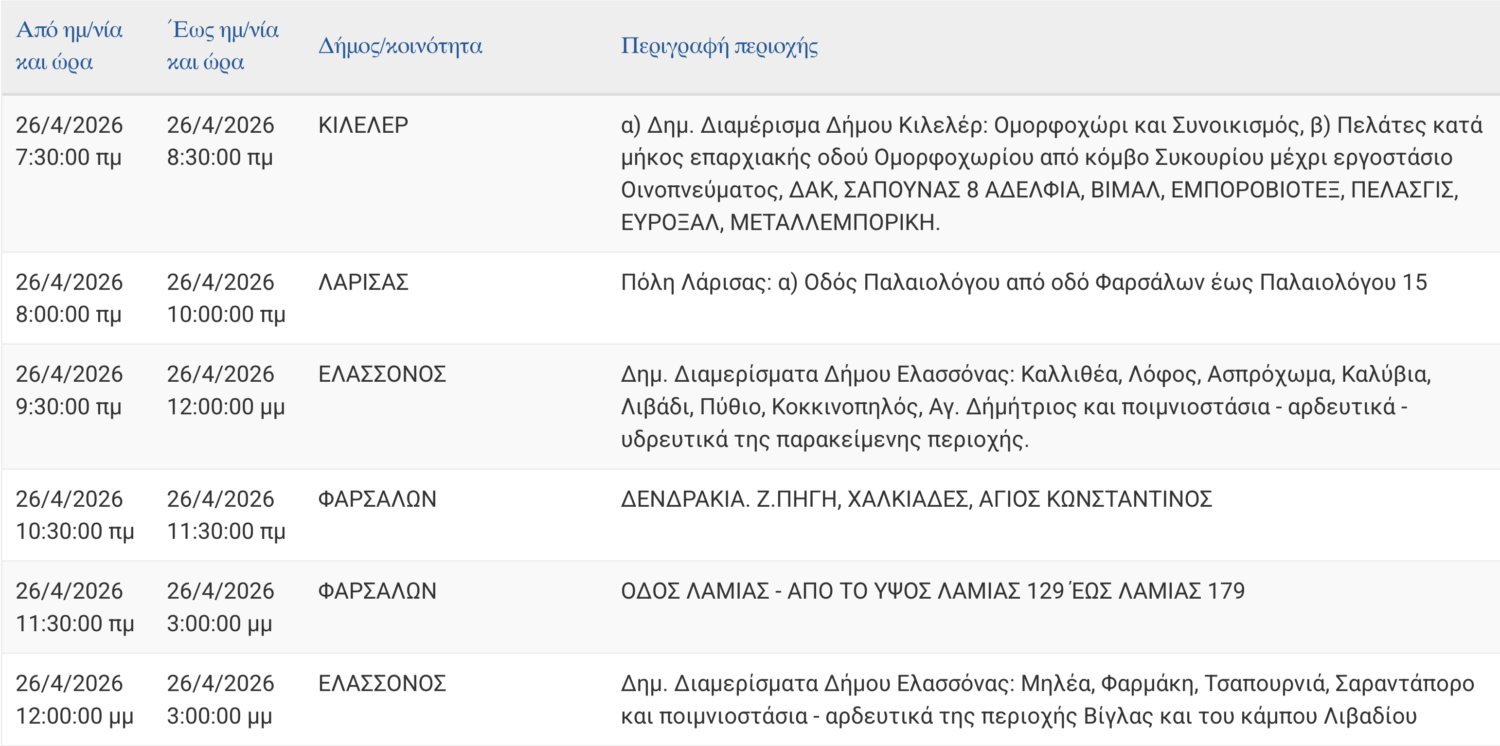Image resolution: width=1500 pixels, height=746 pixels.
Task: Select the ΚΙΛΕΛΕΡ municipality cell
Action: point(363,126)
